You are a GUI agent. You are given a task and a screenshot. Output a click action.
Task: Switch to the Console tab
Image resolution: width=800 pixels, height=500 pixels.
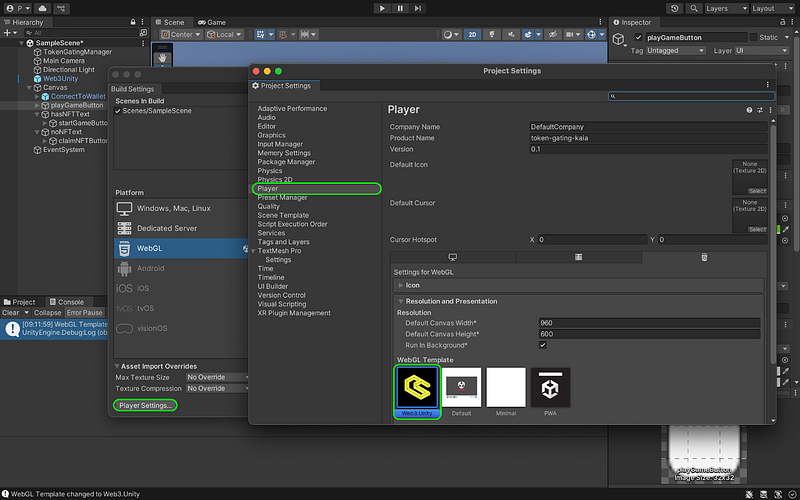(x=66, y=302)
